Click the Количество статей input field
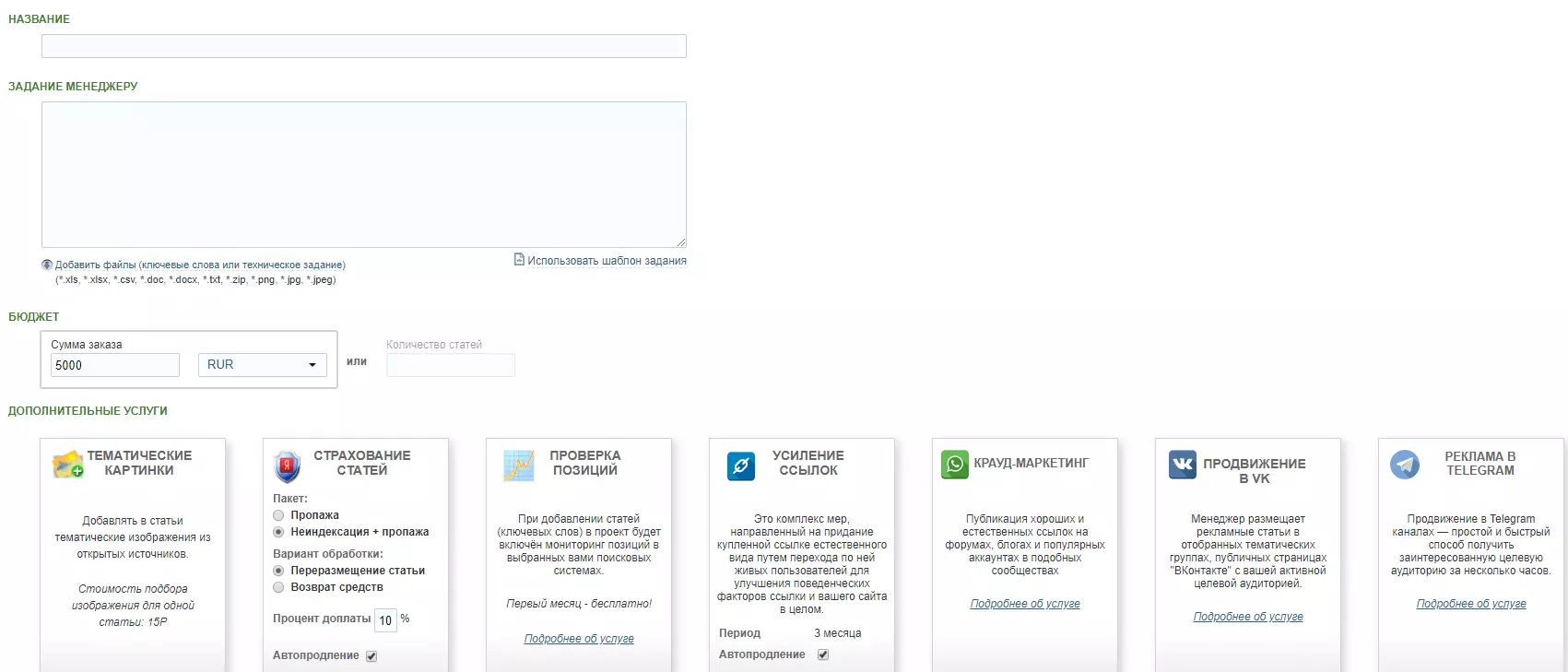 [451, 365]
